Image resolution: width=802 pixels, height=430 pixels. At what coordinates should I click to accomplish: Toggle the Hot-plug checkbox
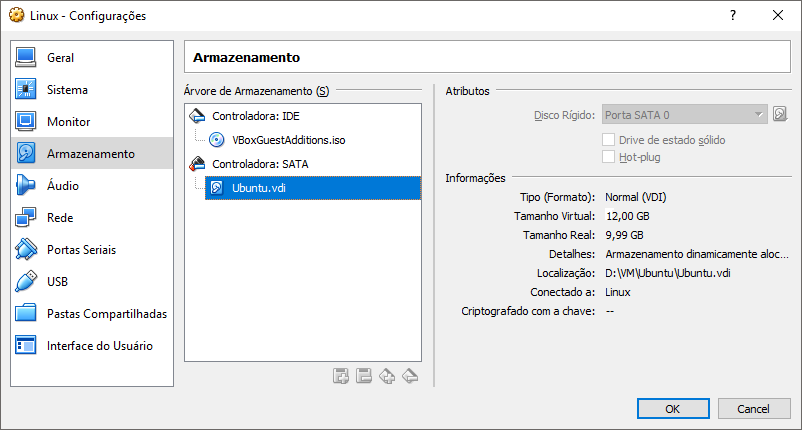(x=608, y=156)
